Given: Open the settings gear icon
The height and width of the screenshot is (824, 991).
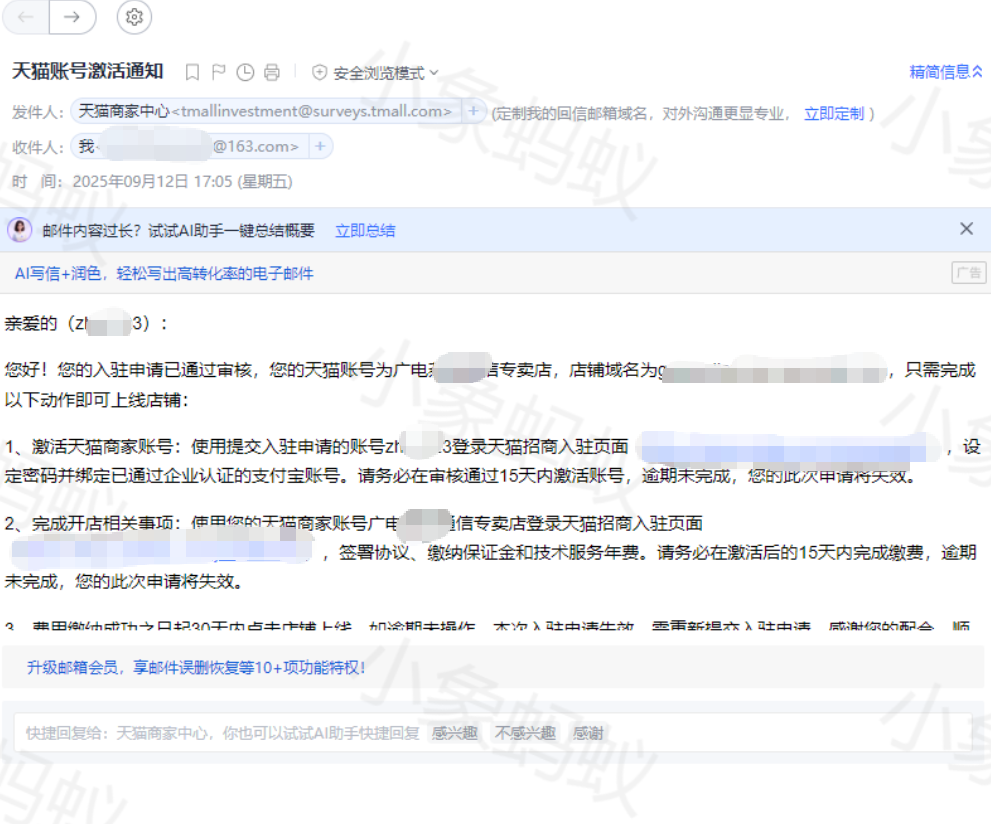Looking at the screenshot, I should [x=135, y=17].
